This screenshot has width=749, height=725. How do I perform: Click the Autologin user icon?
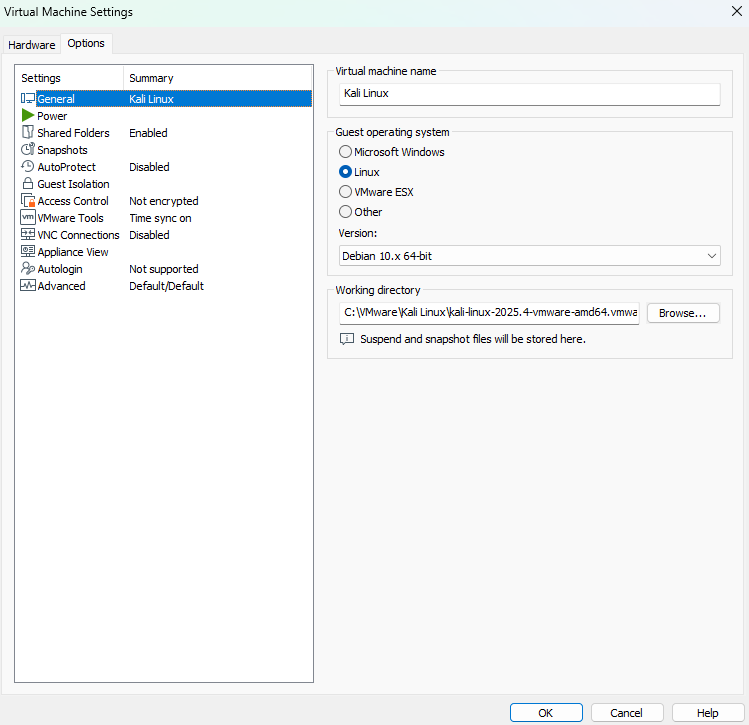click(28, 268)
